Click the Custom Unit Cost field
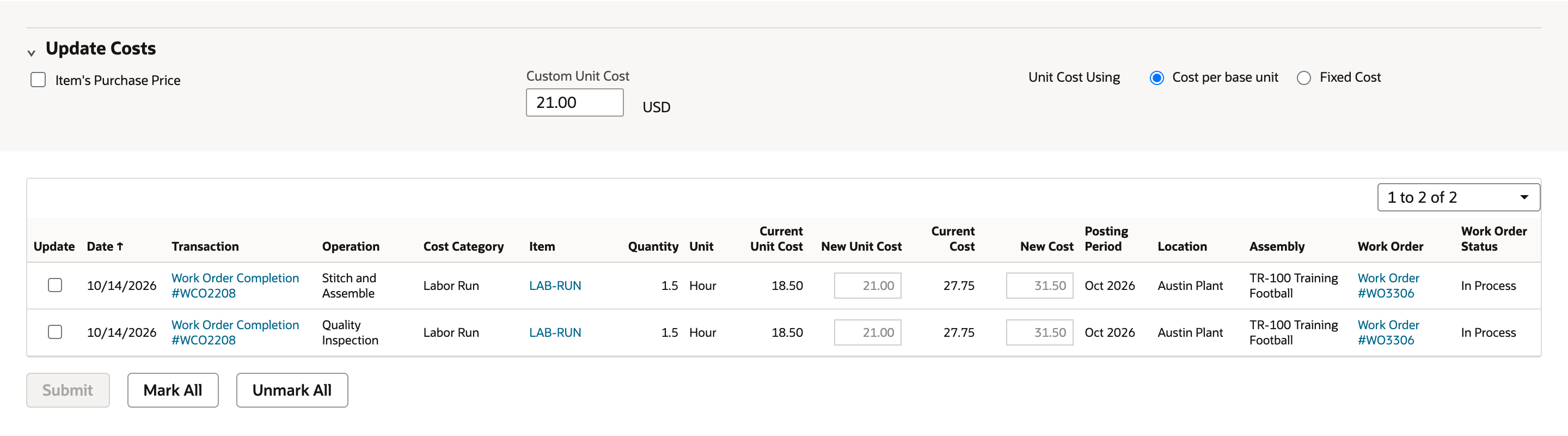This screenshot has width=1568, height=436. (574, 102)
